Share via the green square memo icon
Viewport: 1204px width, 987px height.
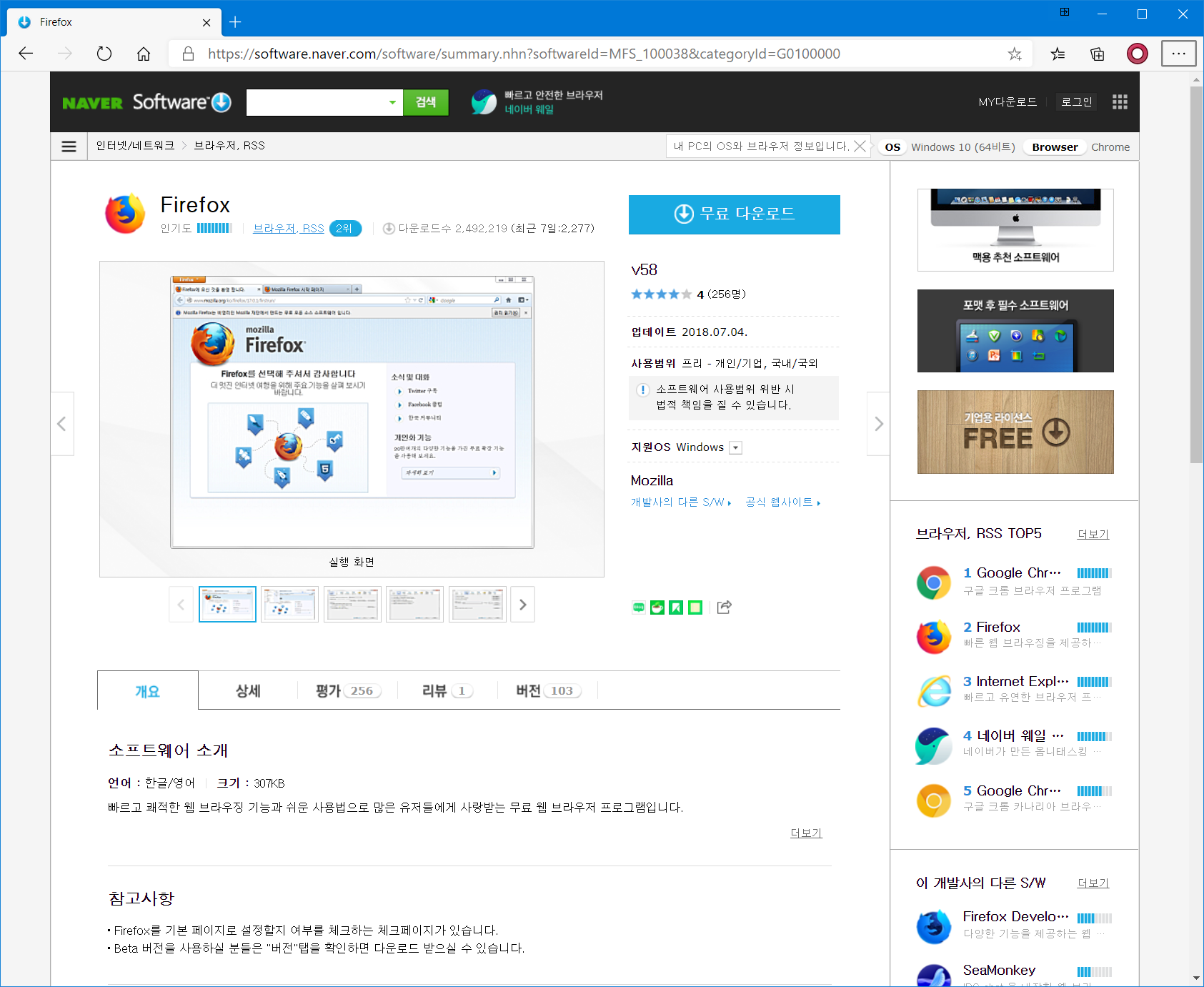[695, 607]
